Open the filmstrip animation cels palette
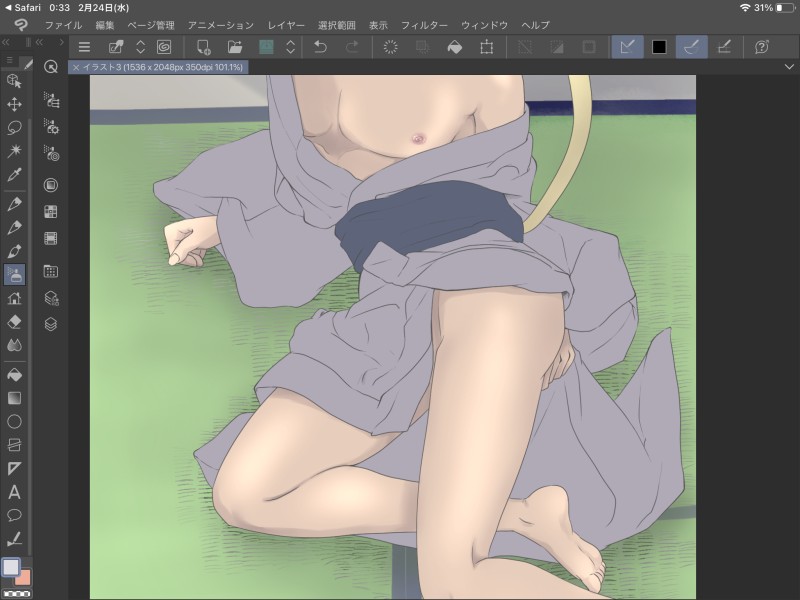The height and width of the screenshot is (600, 800). (51, 238)
